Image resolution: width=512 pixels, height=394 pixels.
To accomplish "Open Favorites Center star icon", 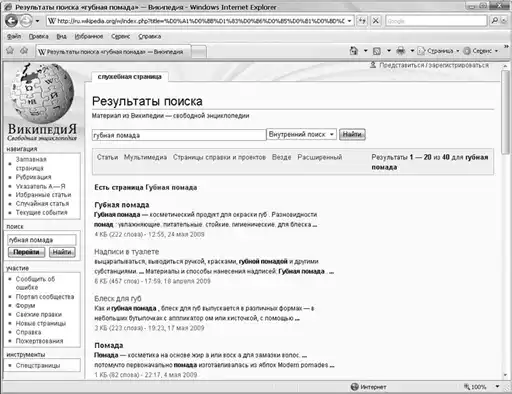I will point(10,51).
